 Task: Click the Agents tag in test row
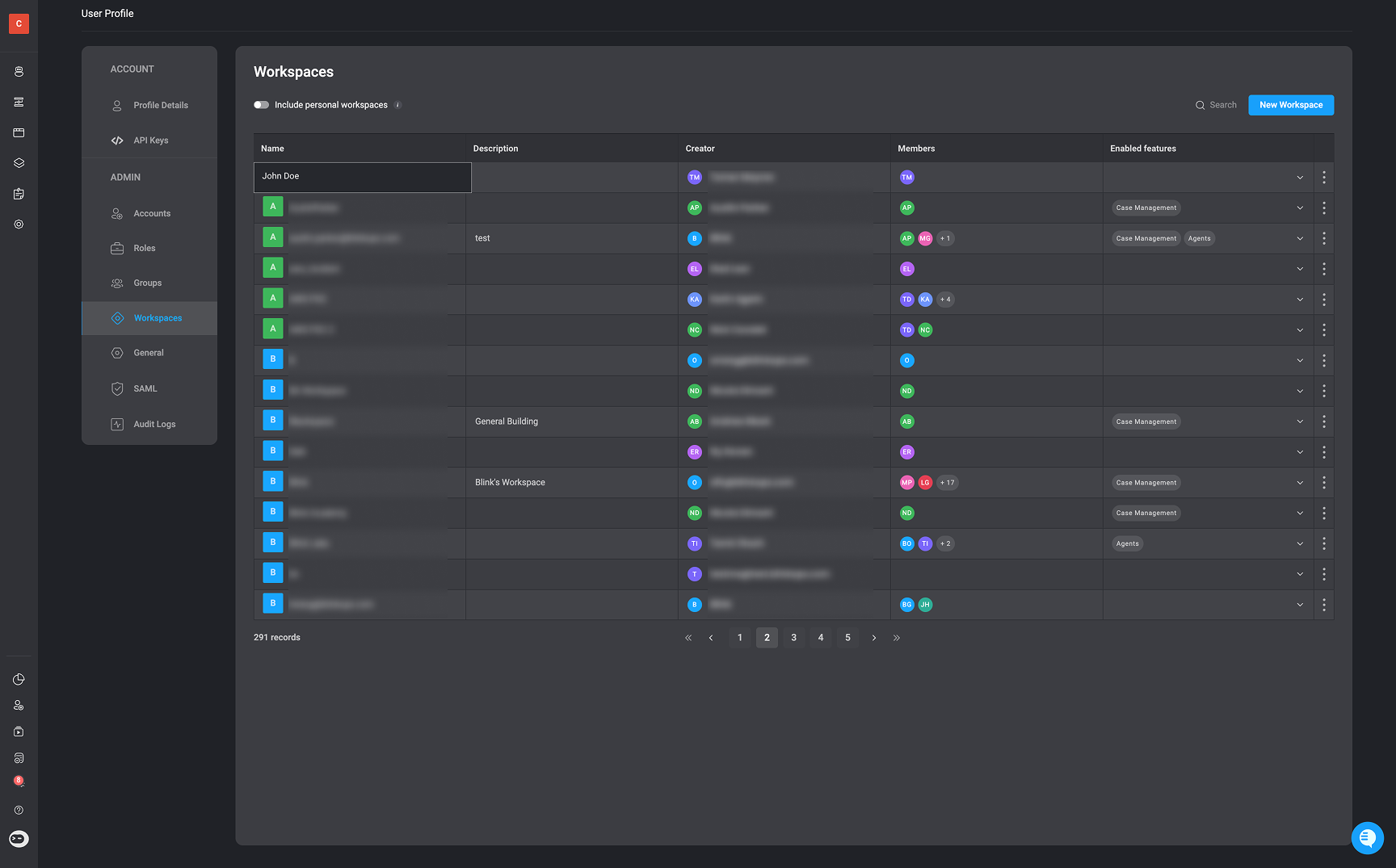1199,238
